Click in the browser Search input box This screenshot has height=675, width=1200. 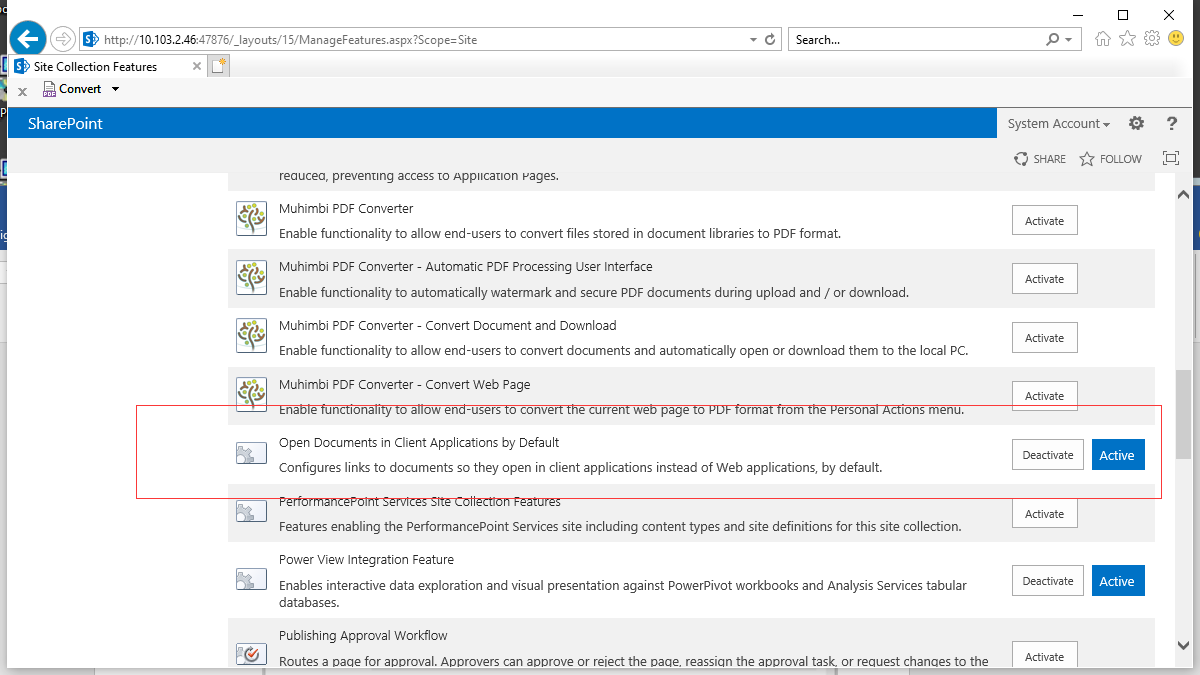pos(915,40)
